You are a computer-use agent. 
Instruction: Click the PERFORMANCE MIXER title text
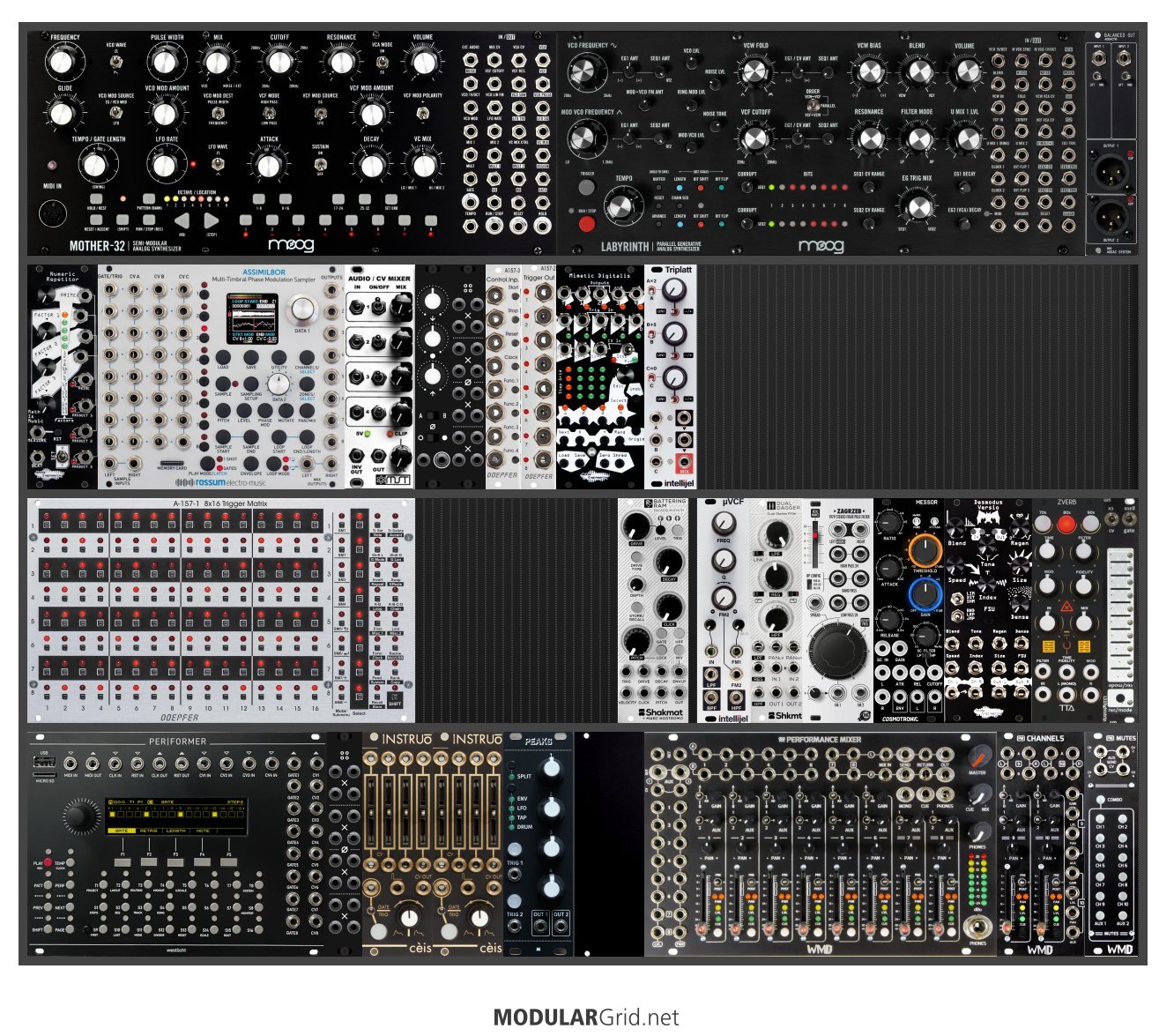click(822, 740)
